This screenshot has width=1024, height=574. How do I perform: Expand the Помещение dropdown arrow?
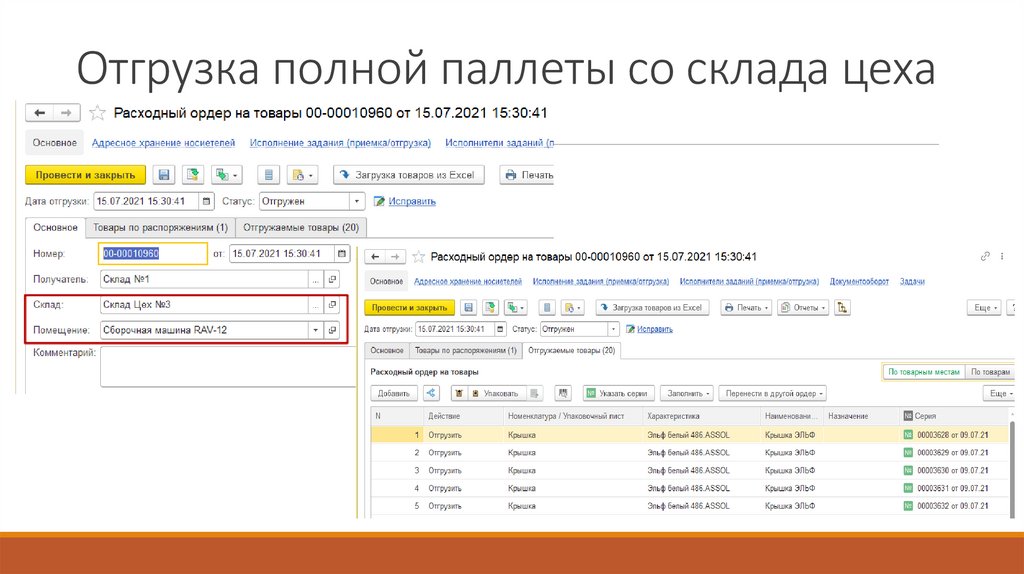click(x=315, y=330)
